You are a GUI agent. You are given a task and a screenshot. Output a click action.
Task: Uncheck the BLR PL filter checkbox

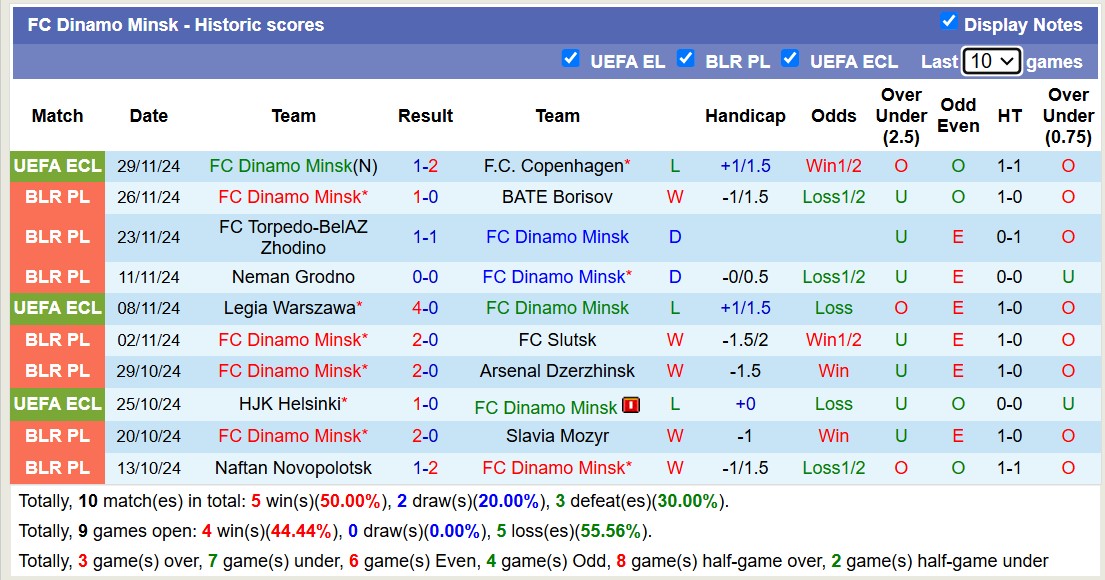click(686, 58)
